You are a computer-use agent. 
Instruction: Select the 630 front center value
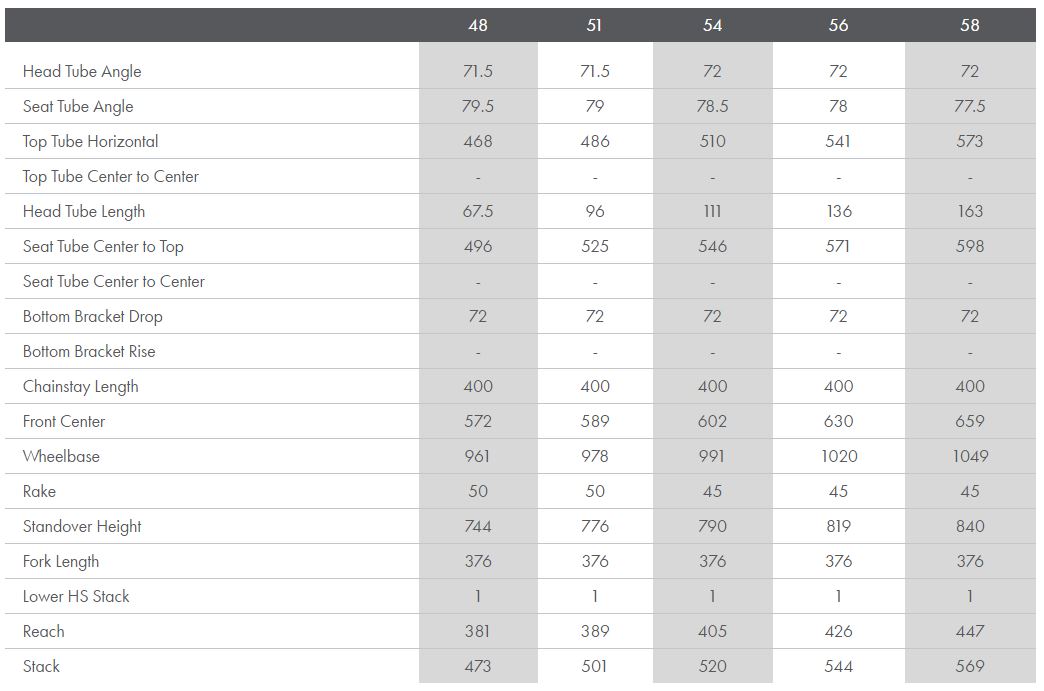(838, 422)
